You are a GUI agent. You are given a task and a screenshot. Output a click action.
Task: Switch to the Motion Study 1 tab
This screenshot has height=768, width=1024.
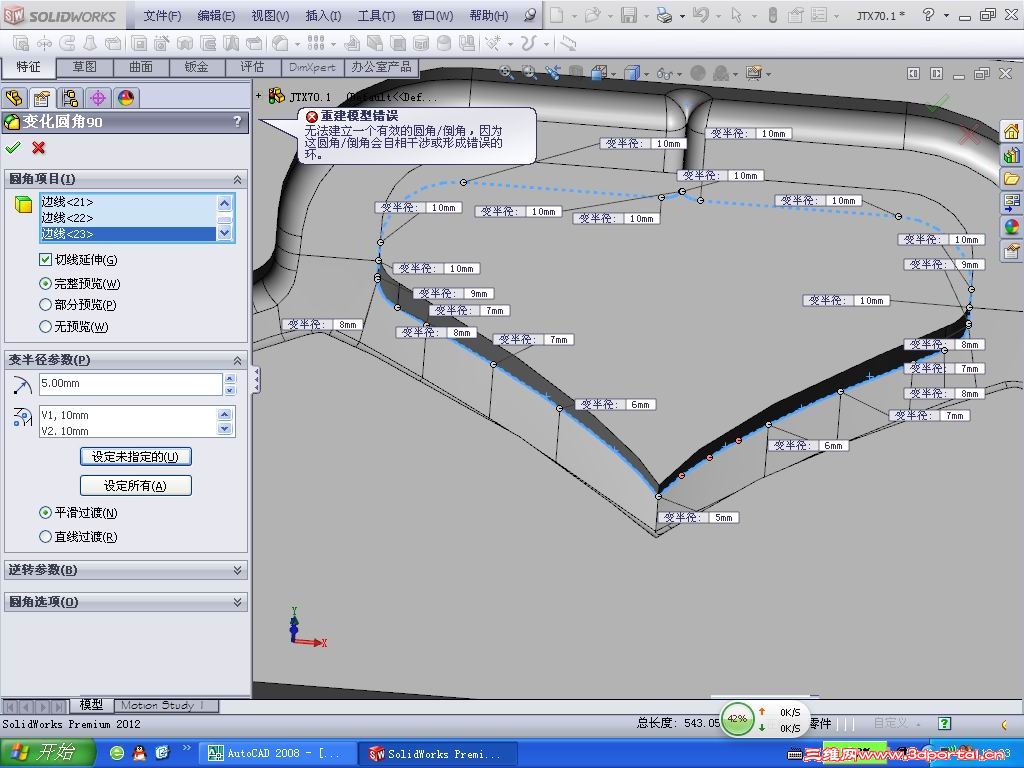click(x=166, y=706)
